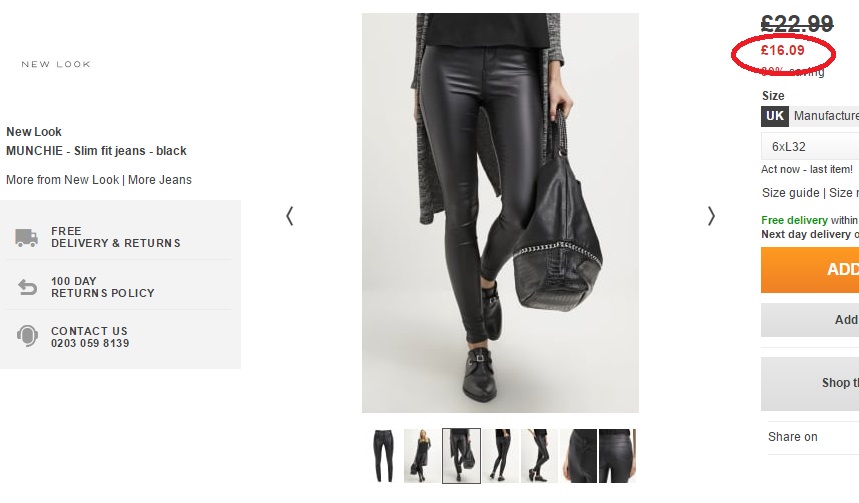Click the New Look brand logo
Screen dimensions: 859x503
[x=56, y=64]
